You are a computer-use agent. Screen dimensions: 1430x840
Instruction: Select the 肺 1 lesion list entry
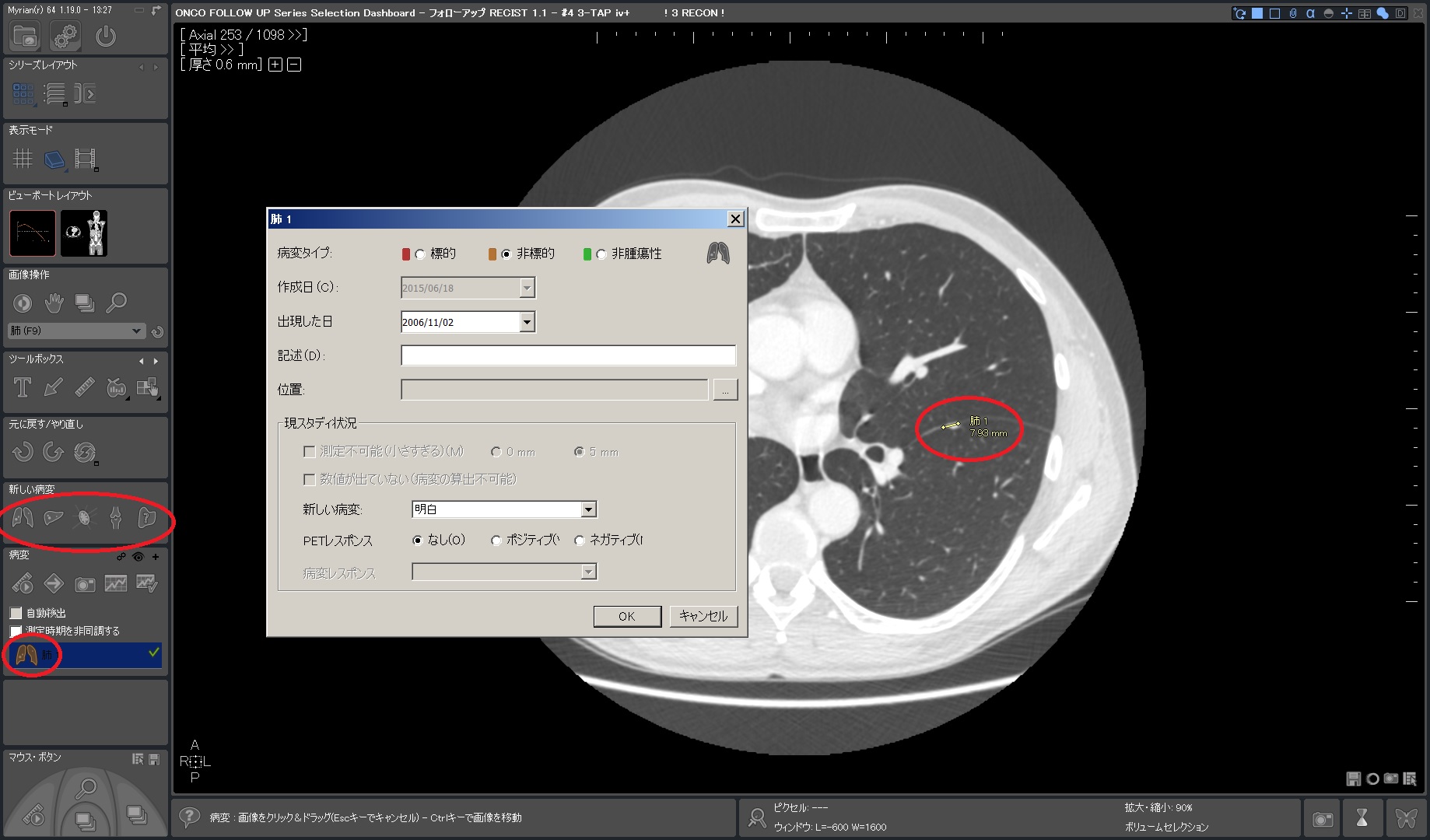pos(86,655)
